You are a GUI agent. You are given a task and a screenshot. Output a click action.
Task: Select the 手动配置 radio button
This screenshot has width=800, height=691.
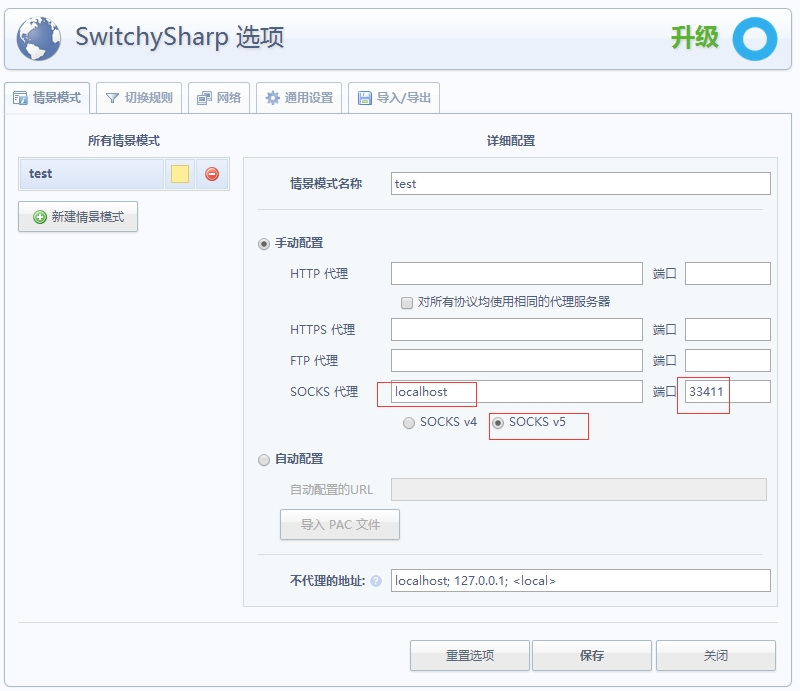(264, 243)
